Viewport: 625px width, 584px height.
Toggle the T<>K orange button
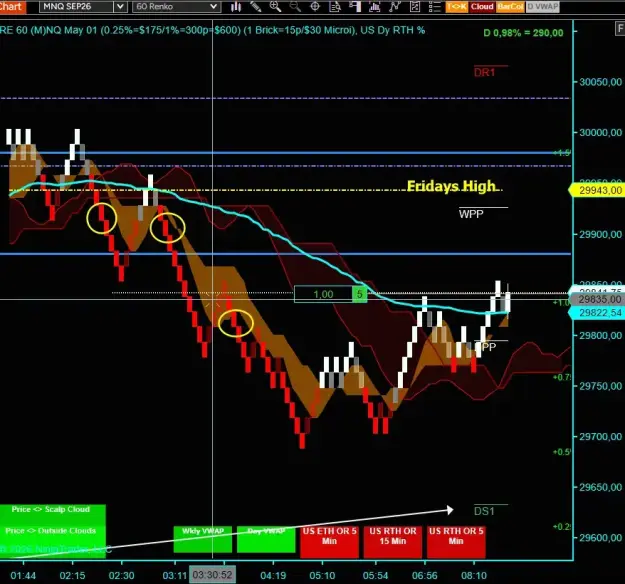[457, 6]
